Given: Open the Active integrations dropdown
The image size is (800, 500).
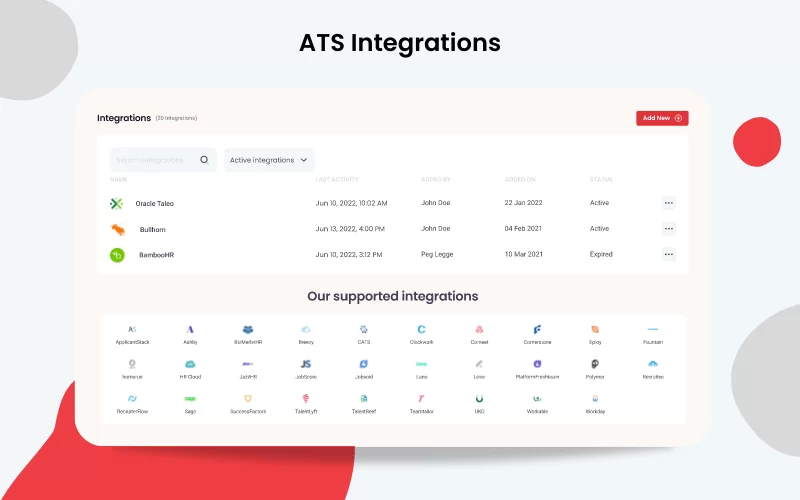Looking at the screenshot, I should [x=269, y=160].
